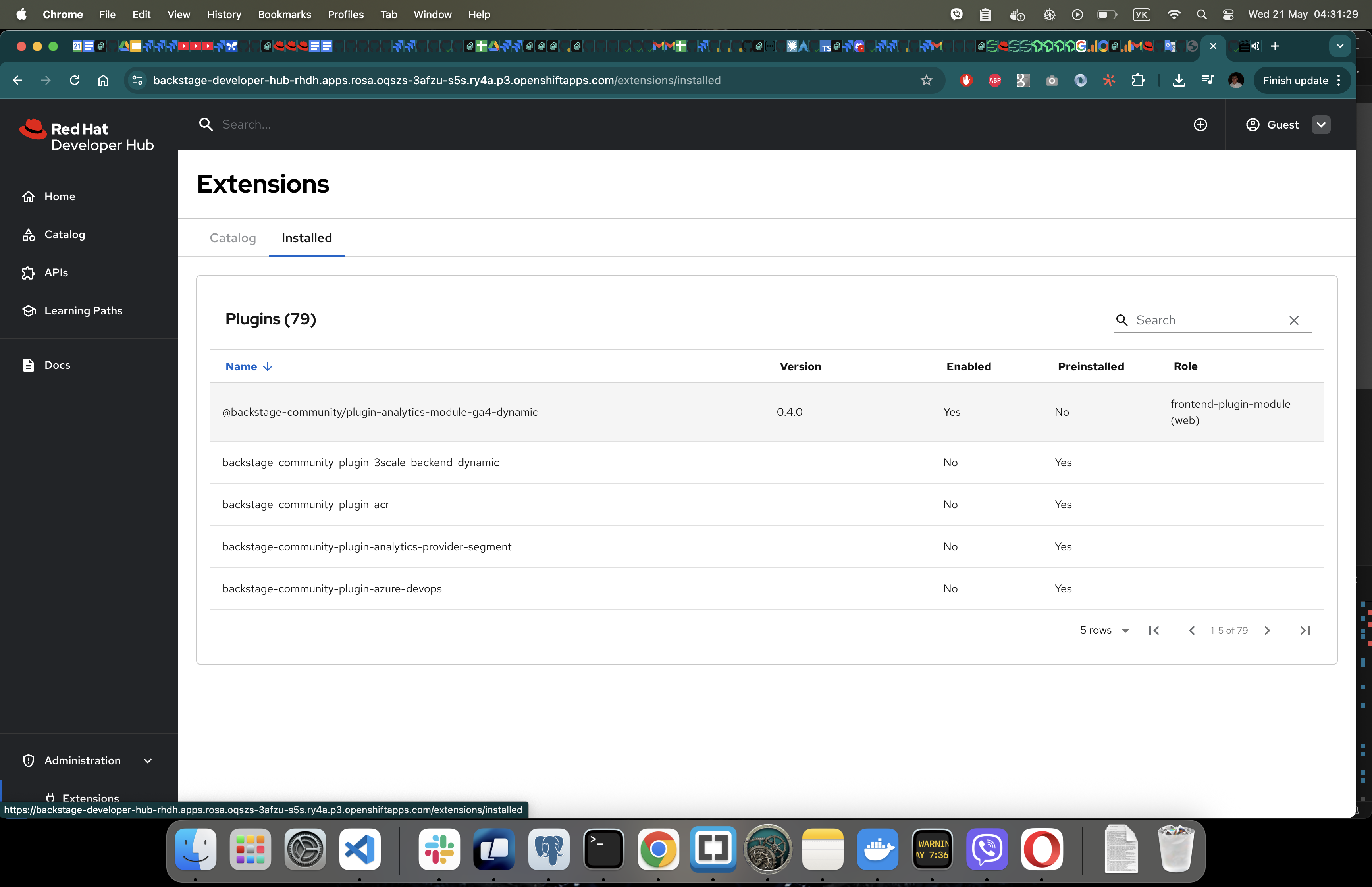Collapse the Administration sidebar section
The image size is (1372, 887).
(x=147, y=761)
